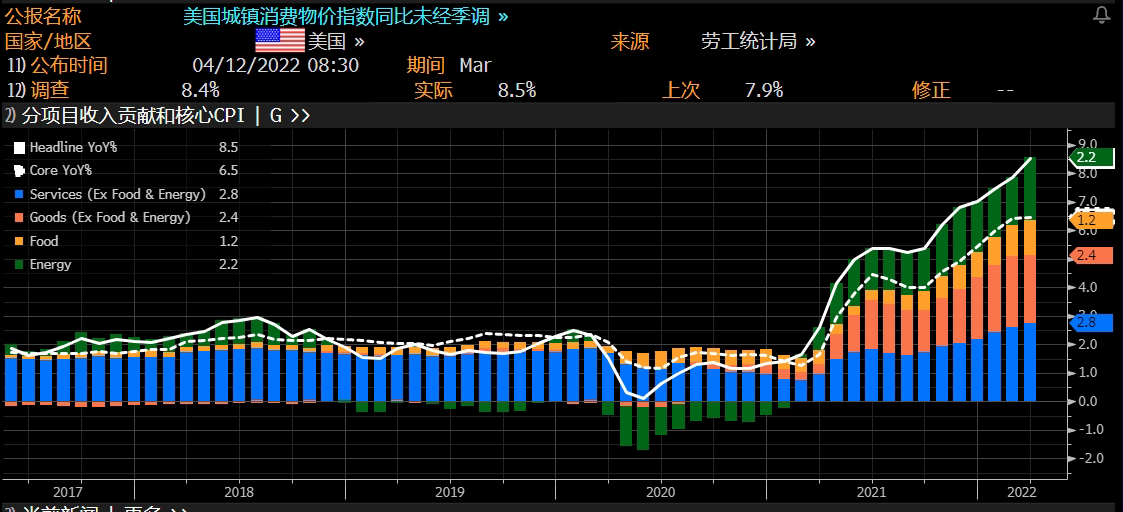Select the 11) 公布时间 item
The image size is (1123, 512).
point(57,66)
